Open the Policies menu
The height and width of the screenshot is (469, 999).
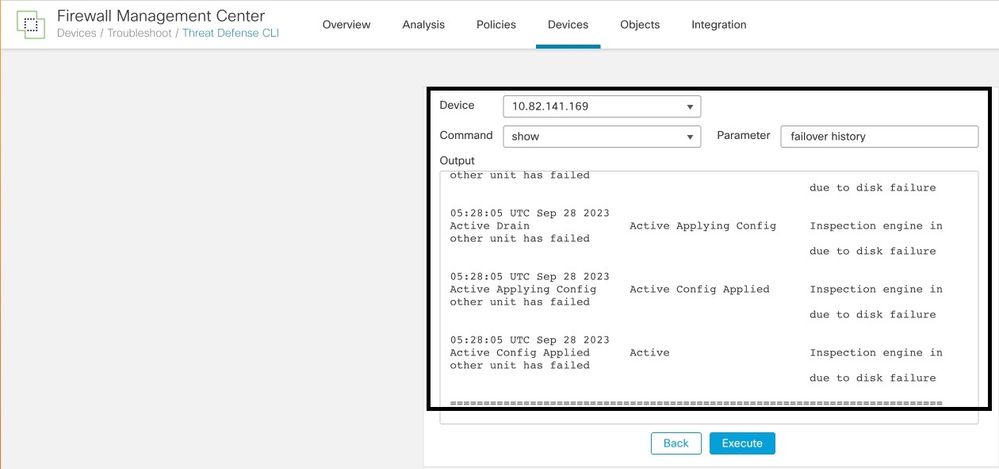pos(496,25)
